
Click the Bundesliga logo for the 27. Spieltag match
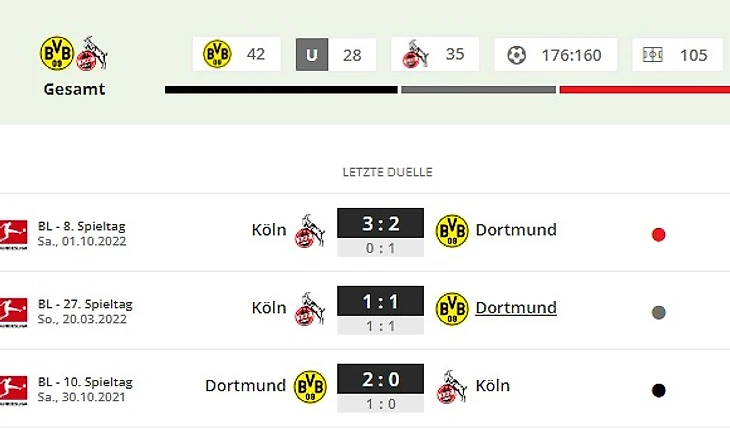point(13,312)
